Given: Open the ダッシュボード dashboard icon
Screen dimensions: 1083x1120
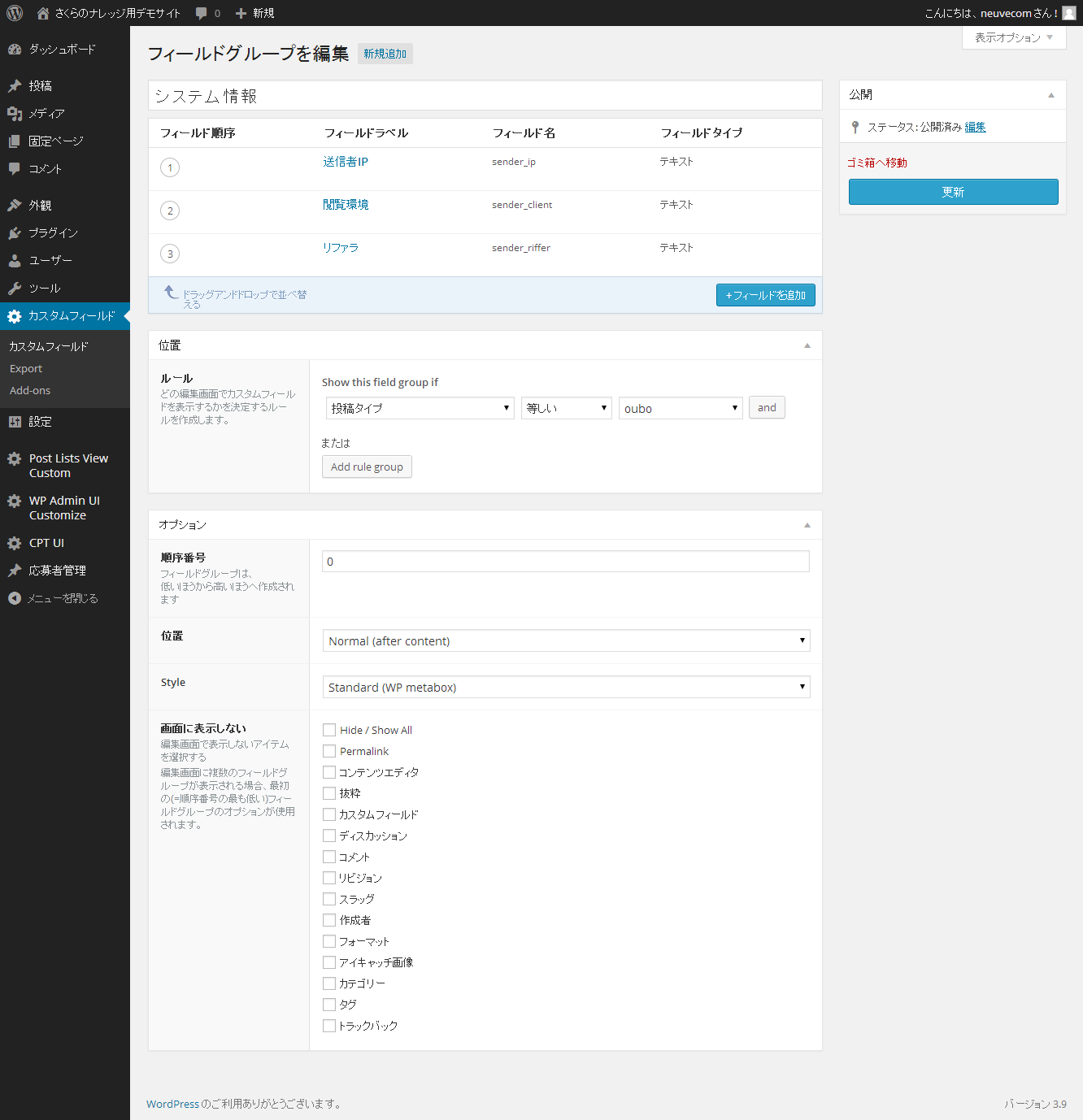Looking at the screenshot, I should tap(15, 50).
